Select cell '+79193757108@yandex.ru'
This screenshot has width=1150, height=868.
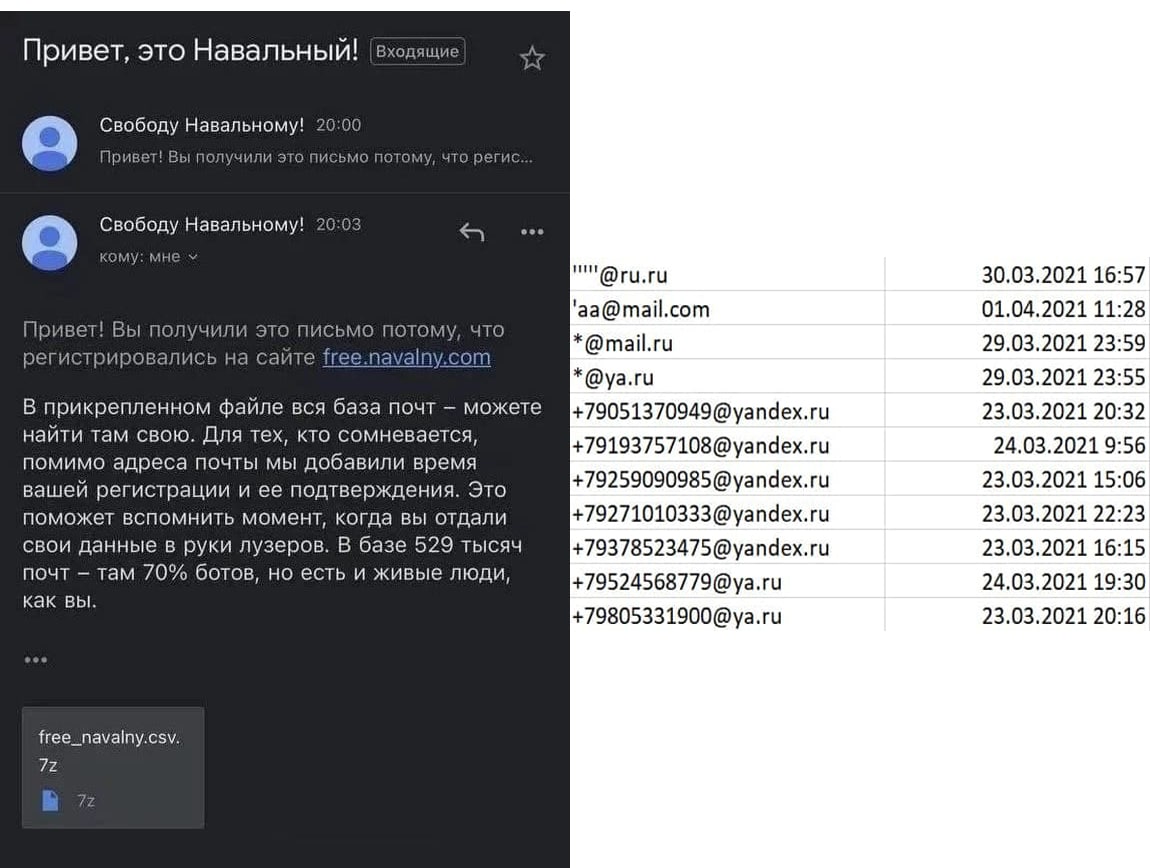pyautogui.click(x=728, y=445)
